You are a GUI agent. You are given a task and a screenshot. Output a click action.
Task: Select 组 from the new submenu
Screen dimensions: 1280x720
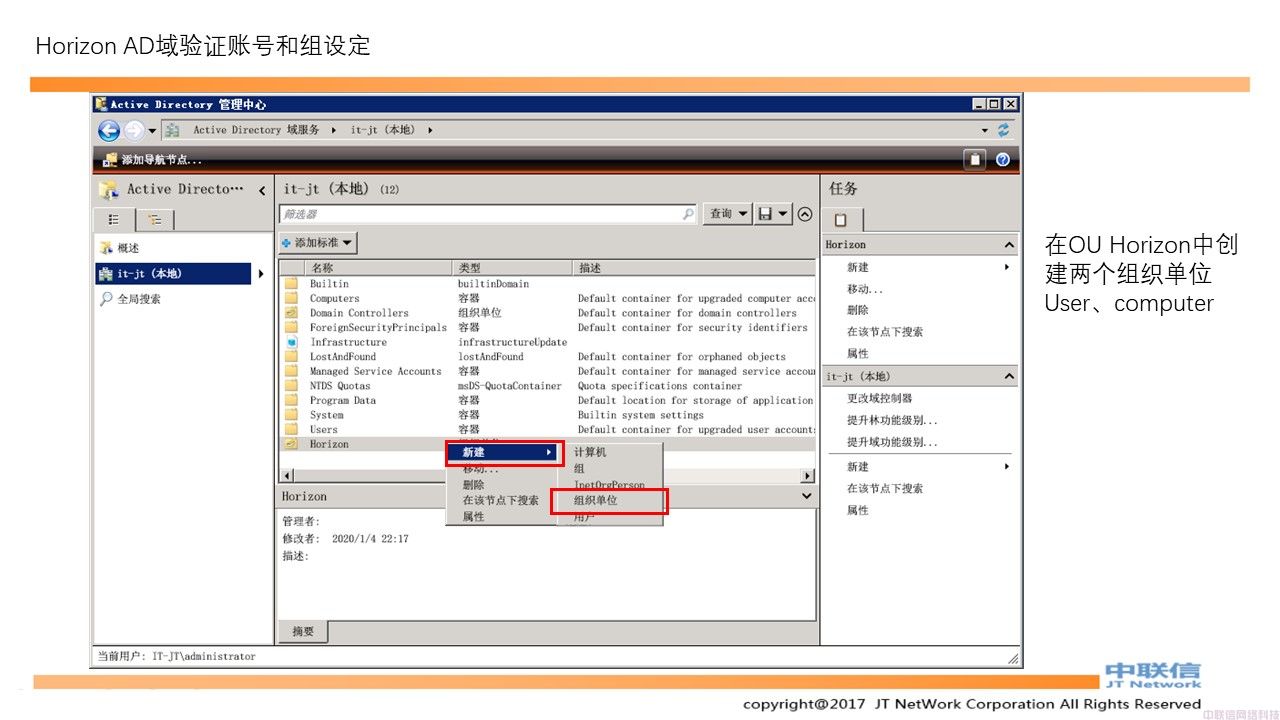tap(610, 468)
